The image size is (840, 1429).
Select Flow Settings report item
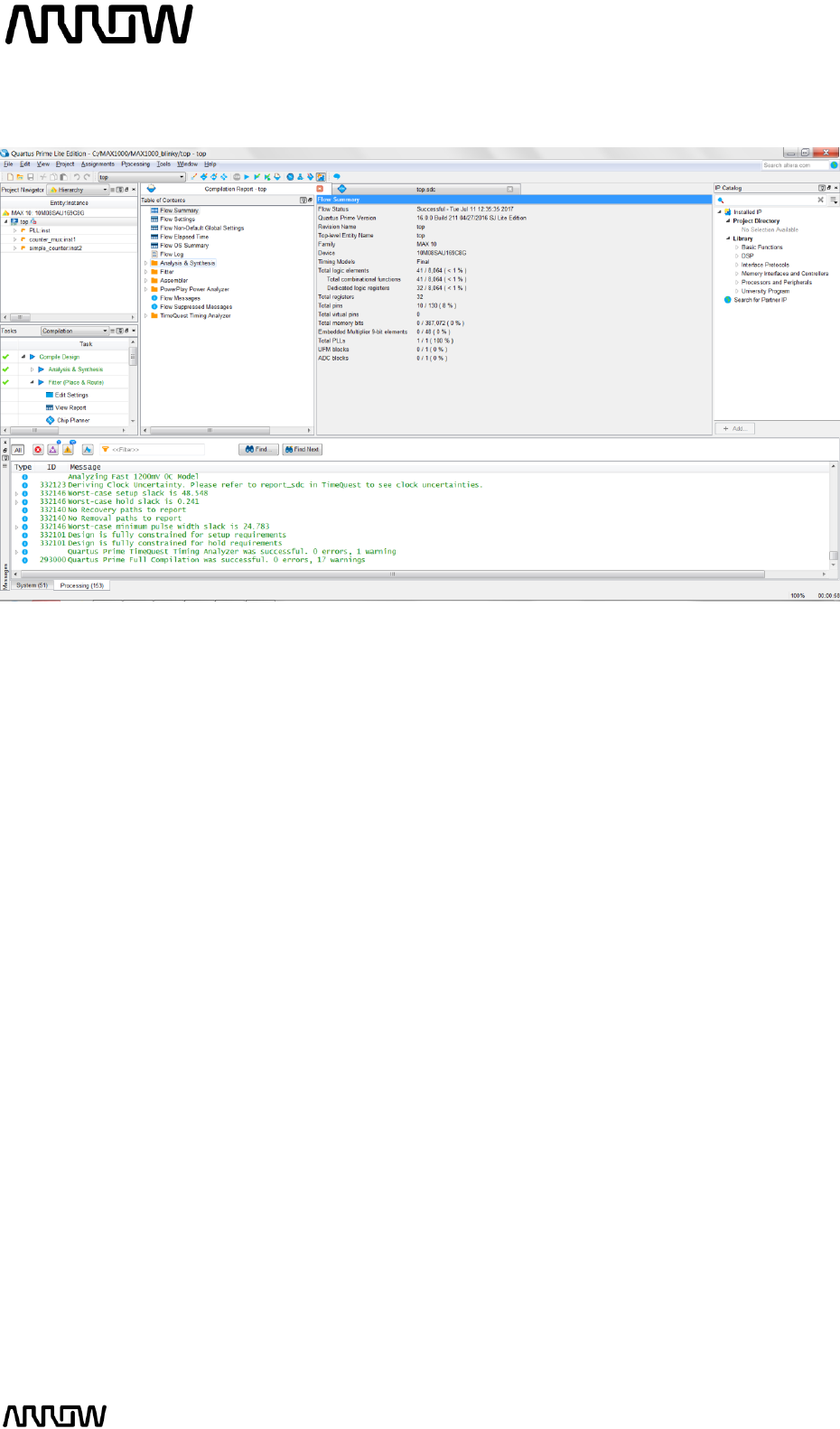point(177,219)
